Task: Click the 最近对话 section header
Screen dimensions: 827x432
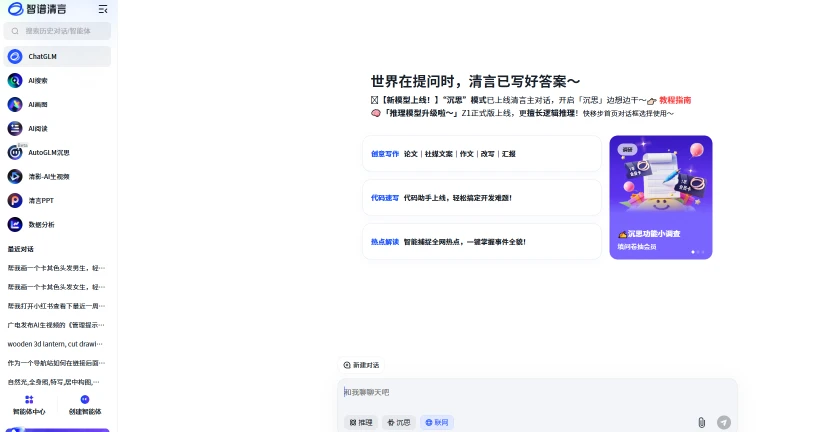Action: click(21, 249)
